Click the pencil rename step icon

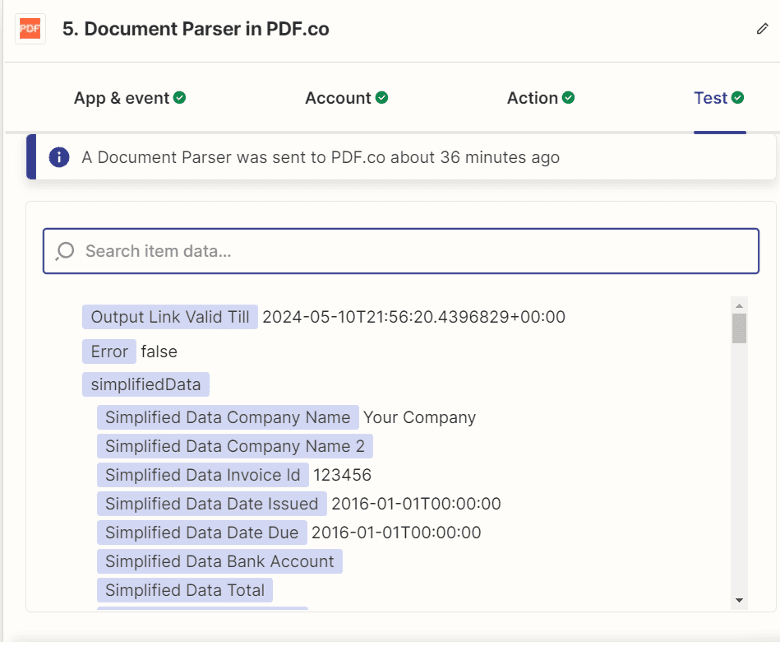coord(762,29)
